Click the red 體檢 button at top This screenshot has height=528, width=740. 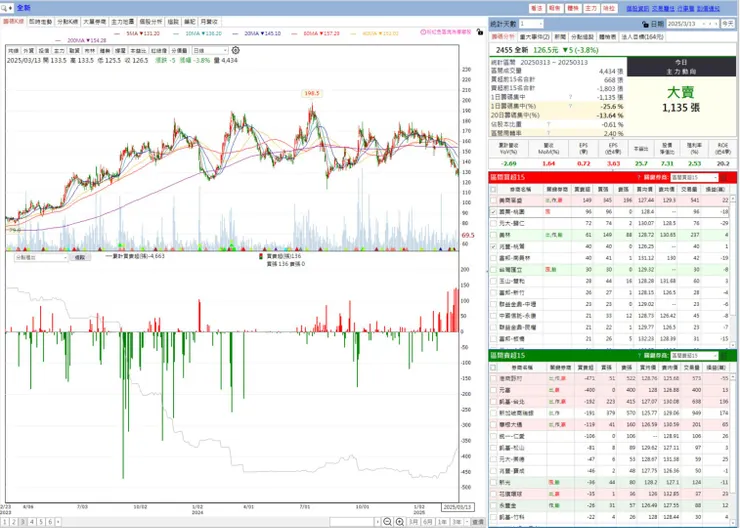(x=573, y=8)
